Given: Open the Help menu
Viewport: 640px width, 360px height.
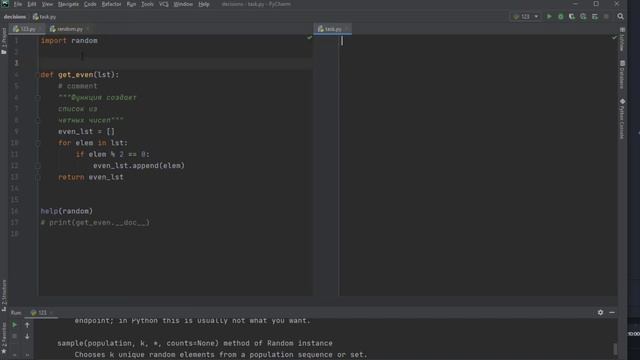Looking at the screenshot, I should [204, 4].
